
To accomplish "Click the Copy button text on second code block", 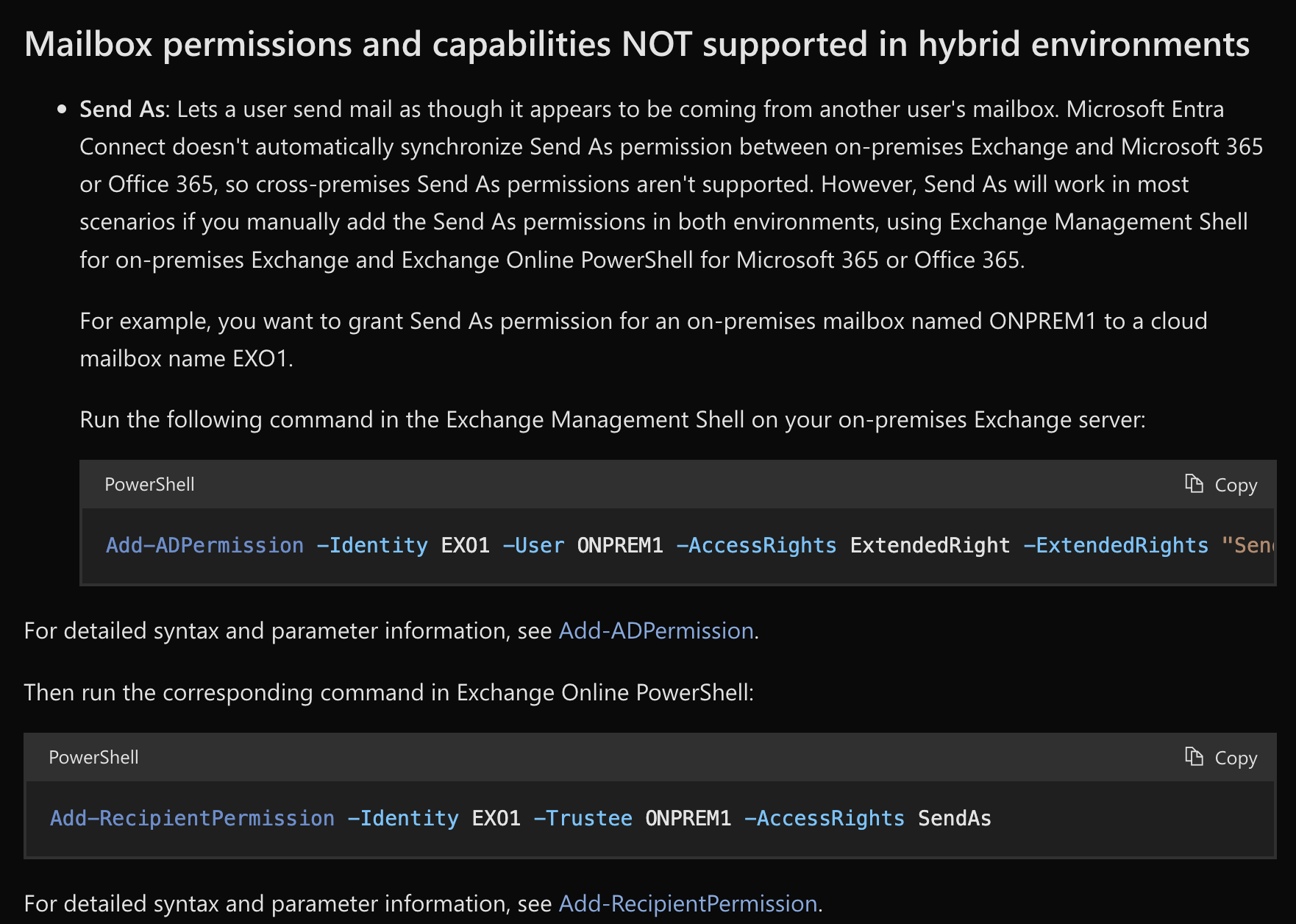I will pyautogui.click(x=1235, y=757).
